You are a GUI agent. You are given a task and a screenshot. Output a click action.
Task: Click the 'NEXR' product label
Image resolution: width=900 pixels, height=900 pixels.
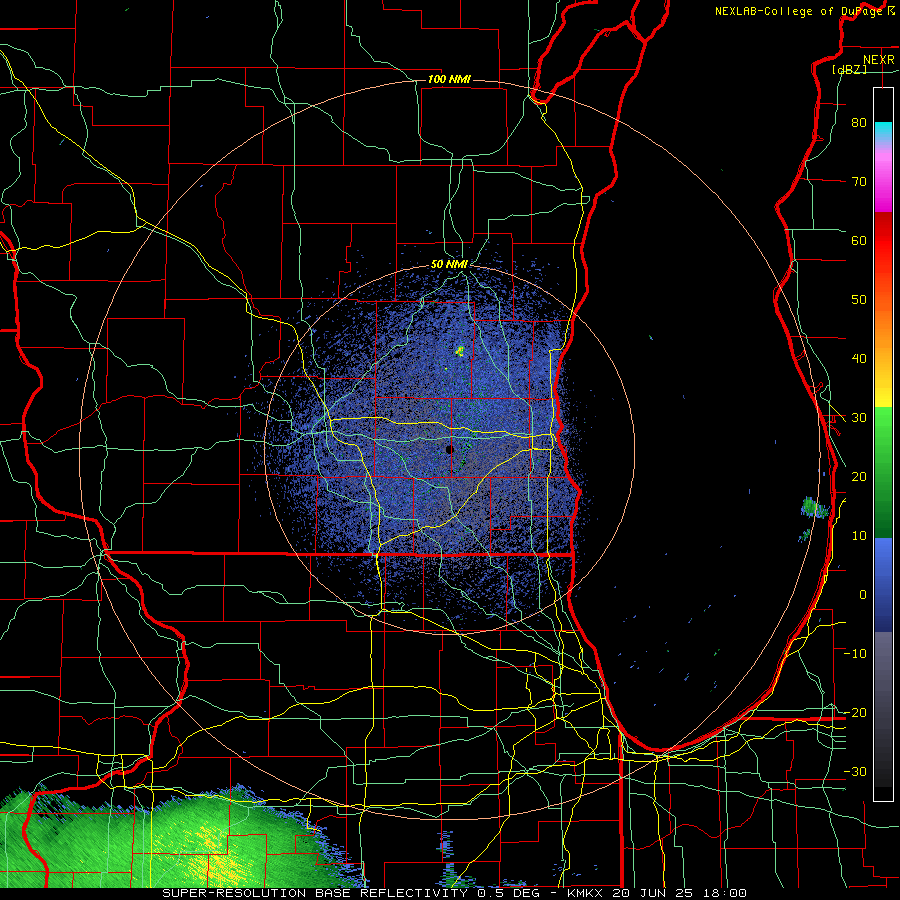click(879, 60)
